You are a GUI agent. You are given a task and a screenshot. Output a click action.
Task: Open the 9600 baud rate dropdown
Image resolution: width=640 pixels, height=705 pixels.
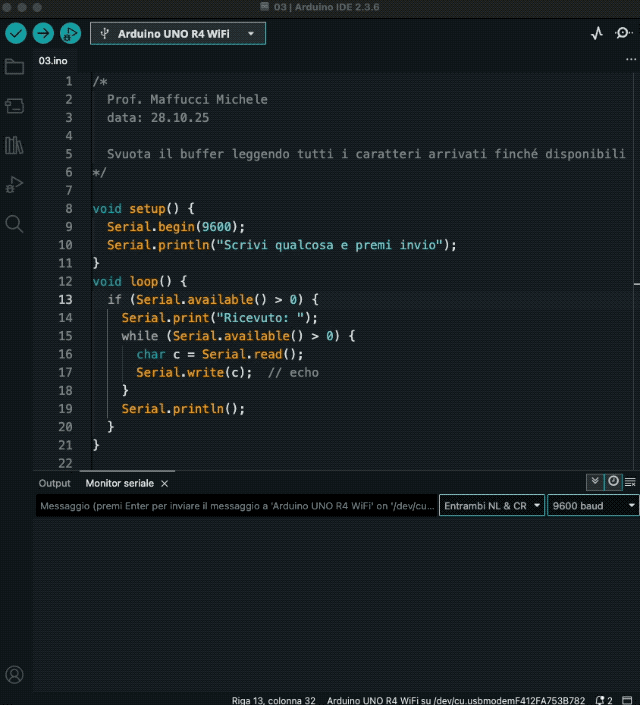click(592, 506)
